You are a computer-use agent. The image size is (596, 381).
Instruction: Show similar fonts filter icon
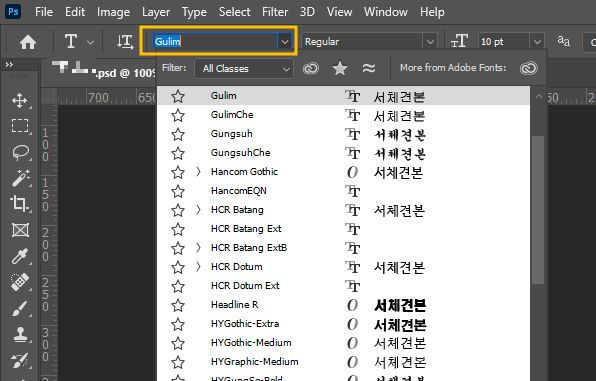pyautogui.click(x=369, y=68)
